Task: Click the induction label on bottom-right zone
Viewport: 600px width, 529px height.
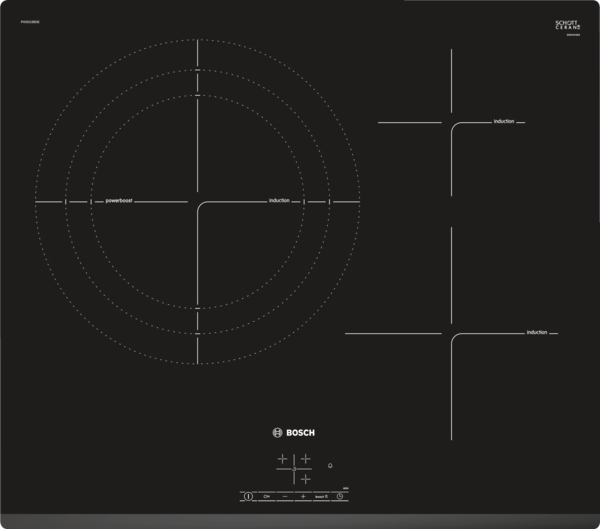Action: (x=537, y=332)
